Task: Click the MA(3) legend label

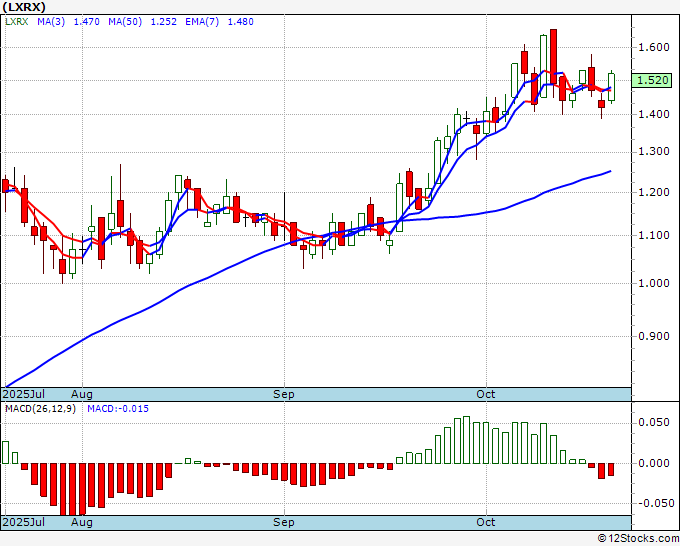Action: click(x=51, y=22)
